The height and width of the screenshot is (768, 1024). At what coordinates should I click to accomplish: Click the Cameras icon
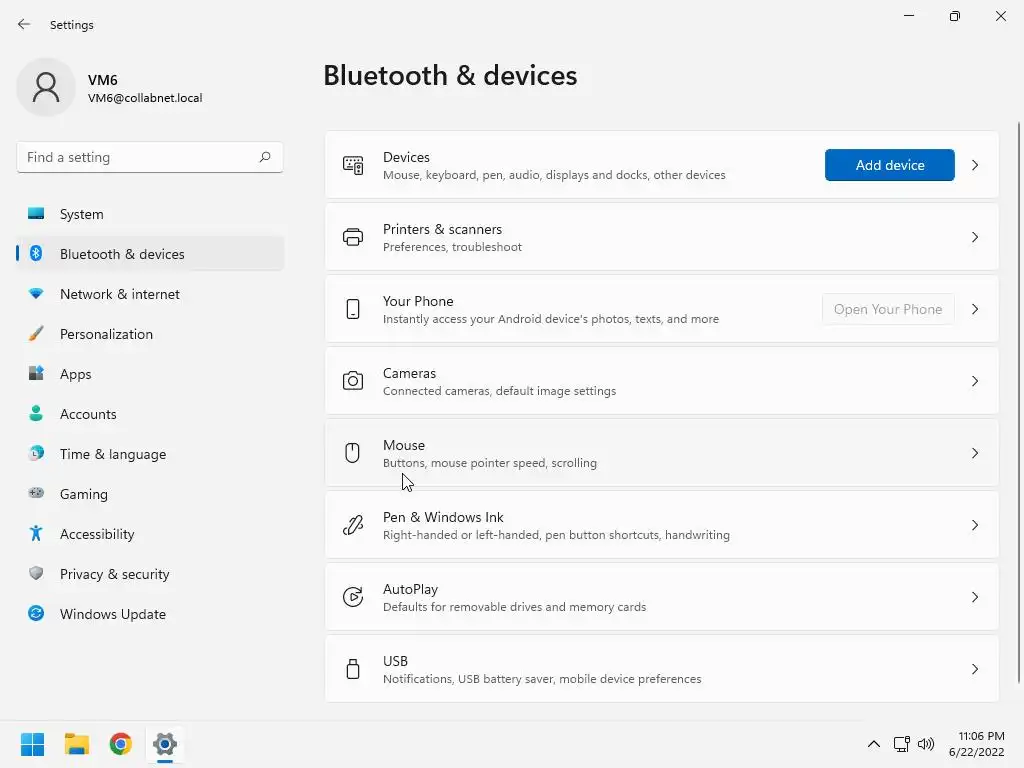pyautogui.click(x=353, y=381)
